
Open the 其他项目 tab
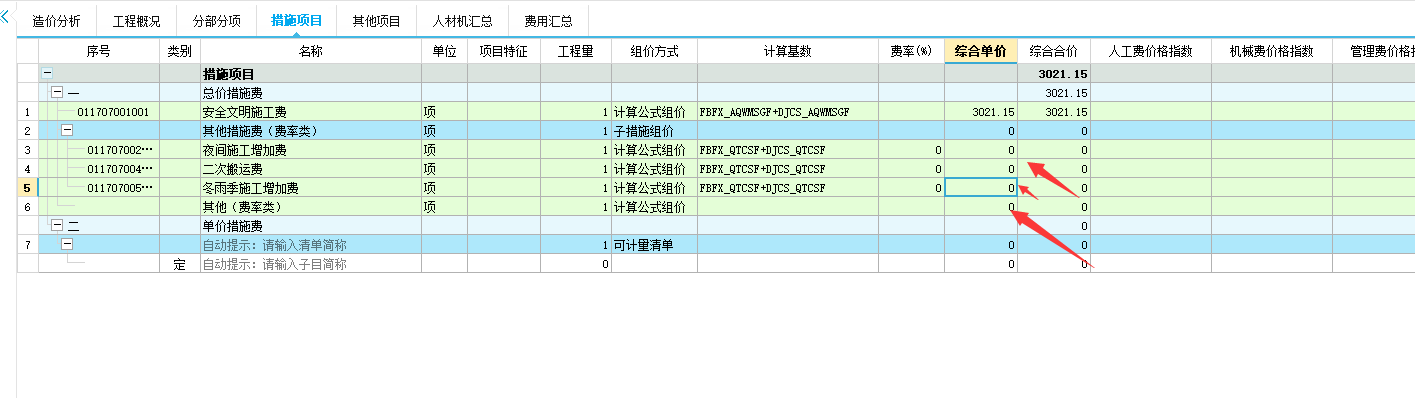376,21
